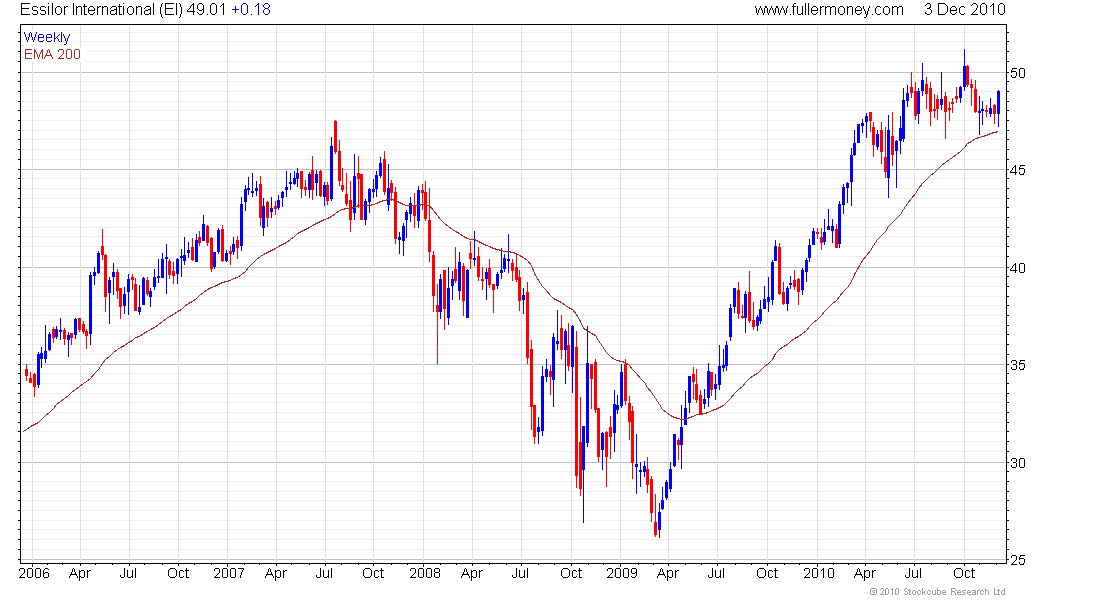Click the 25 price axis label
This screenshot has height=600, width=1100.
[x=1017, y=560]
